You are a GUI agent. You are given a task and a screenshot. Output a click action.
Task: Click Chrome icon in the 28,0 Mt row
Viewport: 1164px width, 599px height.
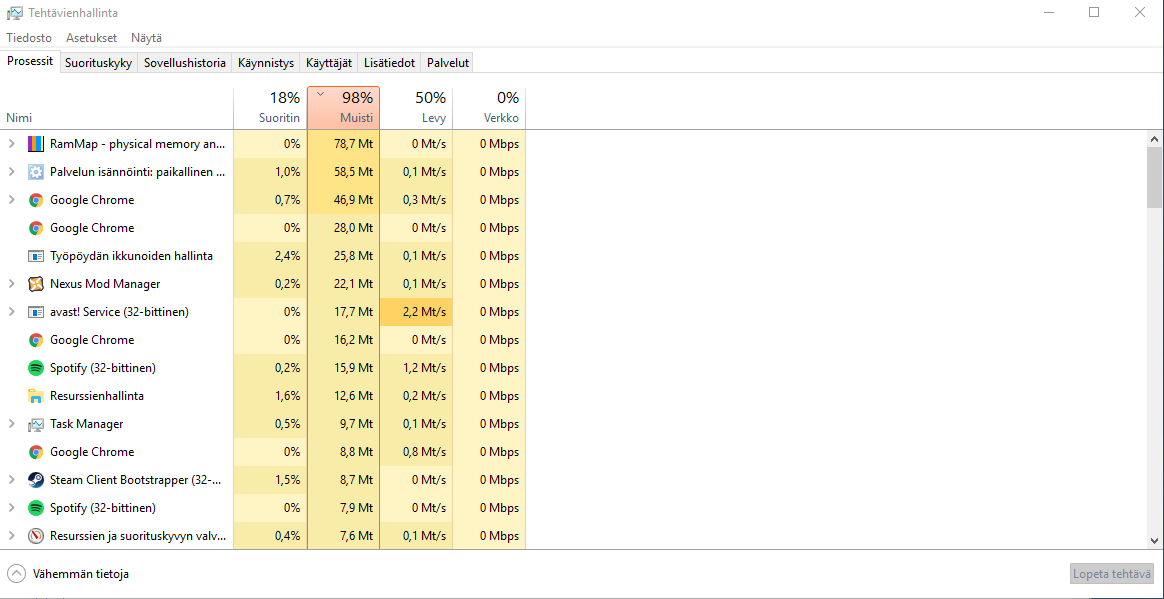(36, 228)
